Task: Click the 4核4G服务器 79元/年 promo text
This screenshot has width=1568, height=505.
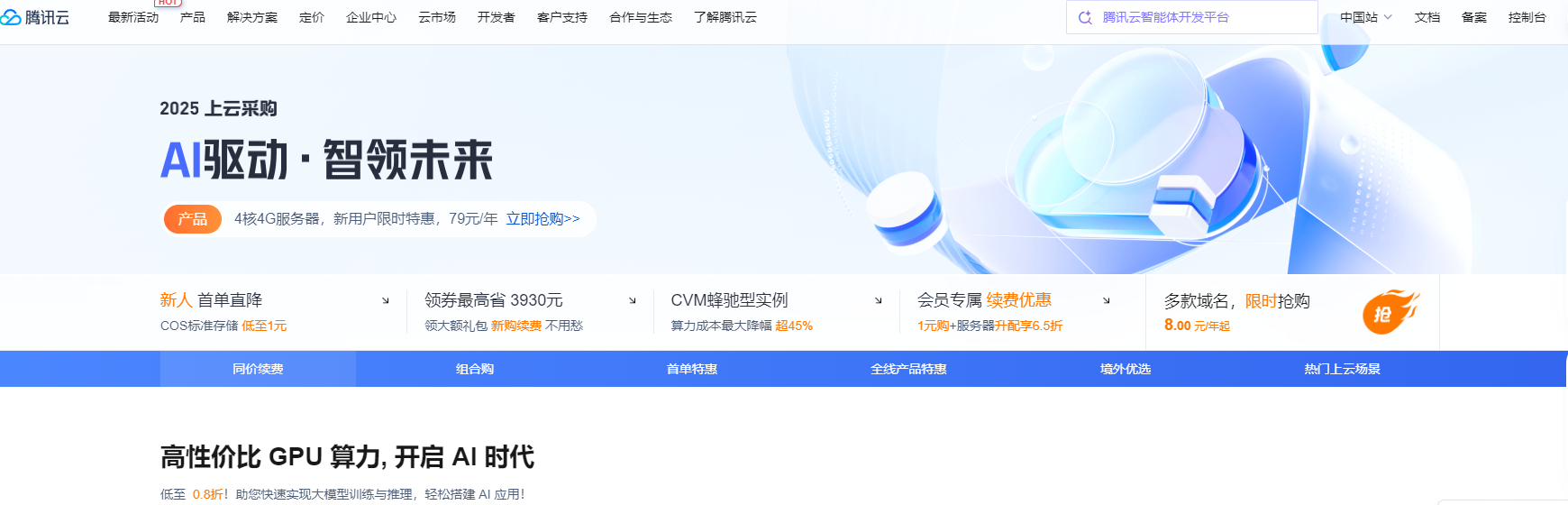Action: point(366,219)
